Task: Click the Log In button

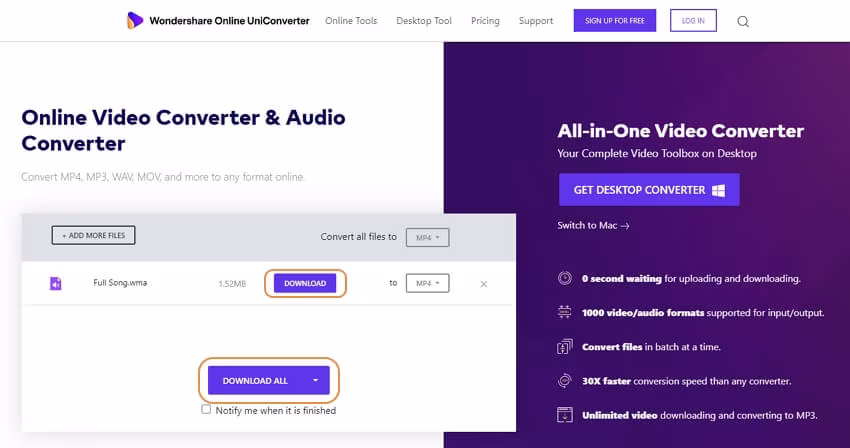Action: (x=693, y=21)
